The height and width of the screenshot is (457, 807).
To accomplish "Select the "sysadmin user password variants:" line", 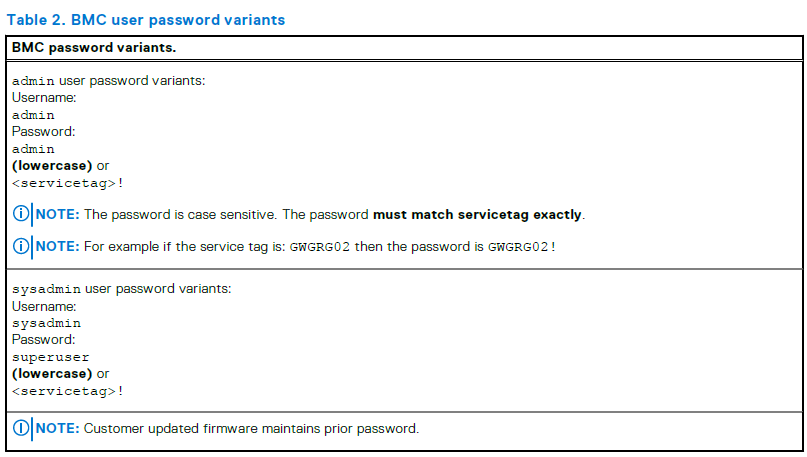I will pyautogui.click(x=121, y=289).
